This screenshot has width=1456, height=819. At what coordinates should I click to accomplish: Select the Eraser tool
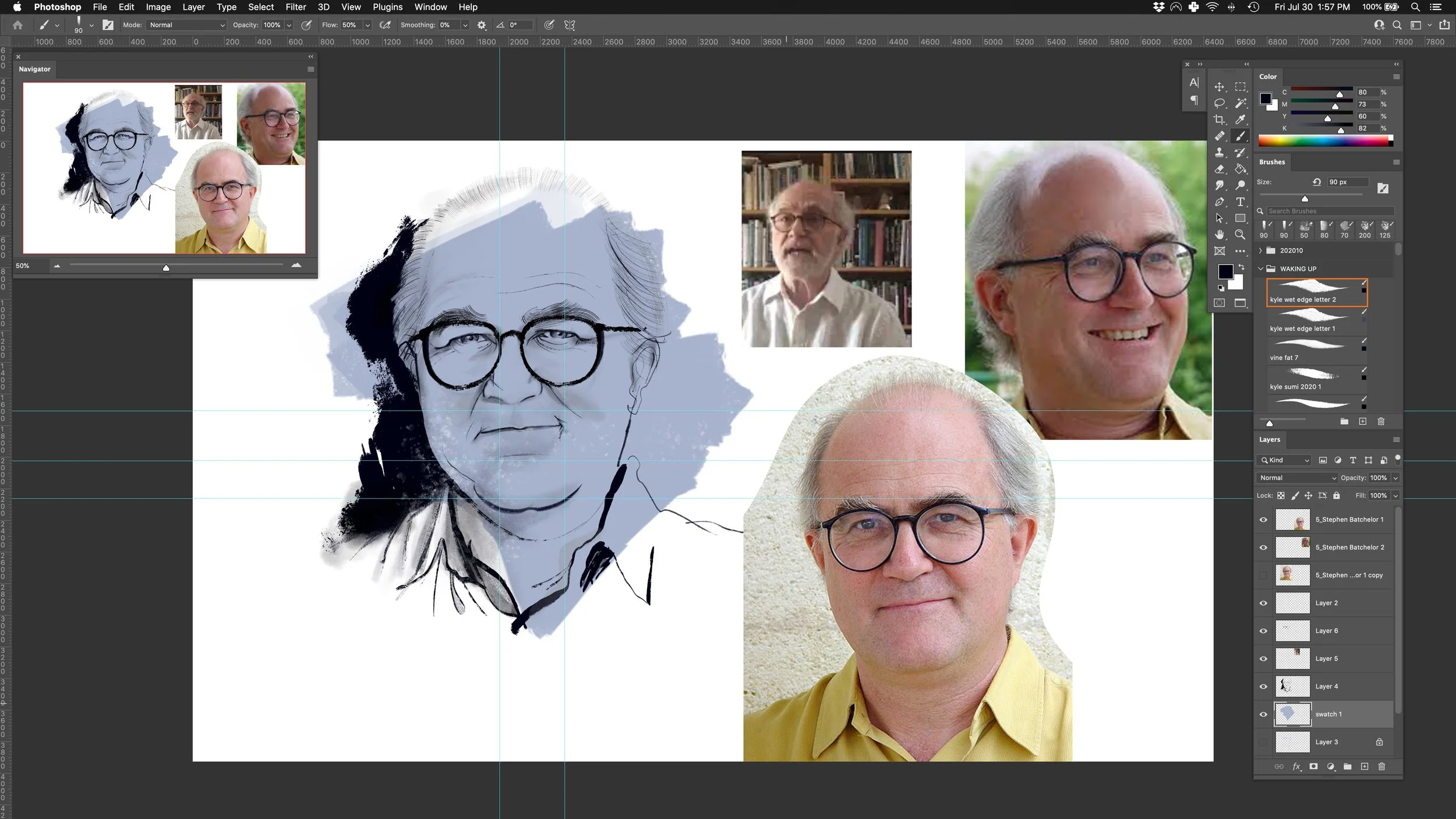tap(1219, 169)
